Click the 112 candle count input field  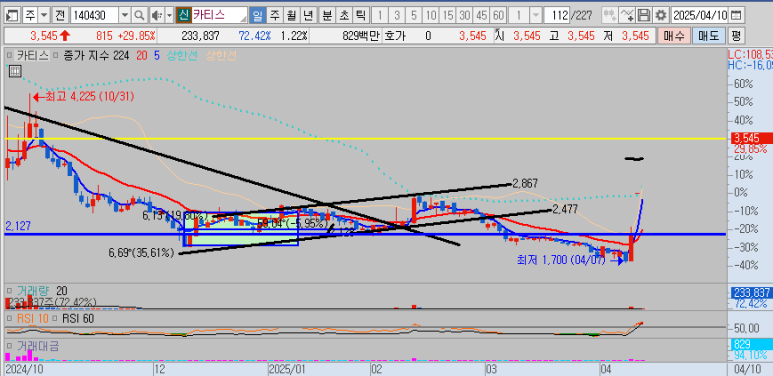pyautogui.click(x=557, y=15)
